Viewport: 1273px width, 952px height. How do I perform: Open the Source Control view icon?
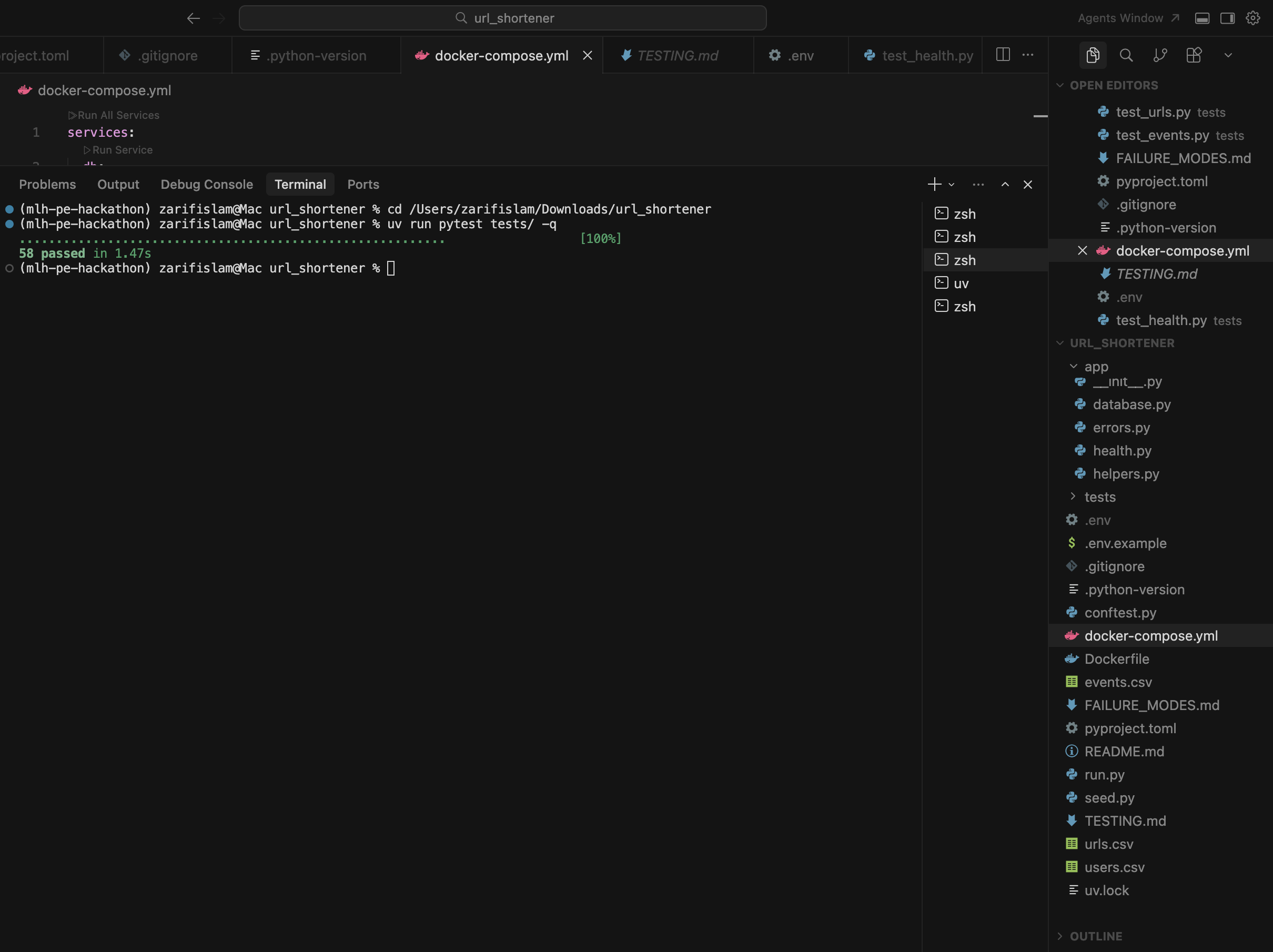click(1160, 55)
